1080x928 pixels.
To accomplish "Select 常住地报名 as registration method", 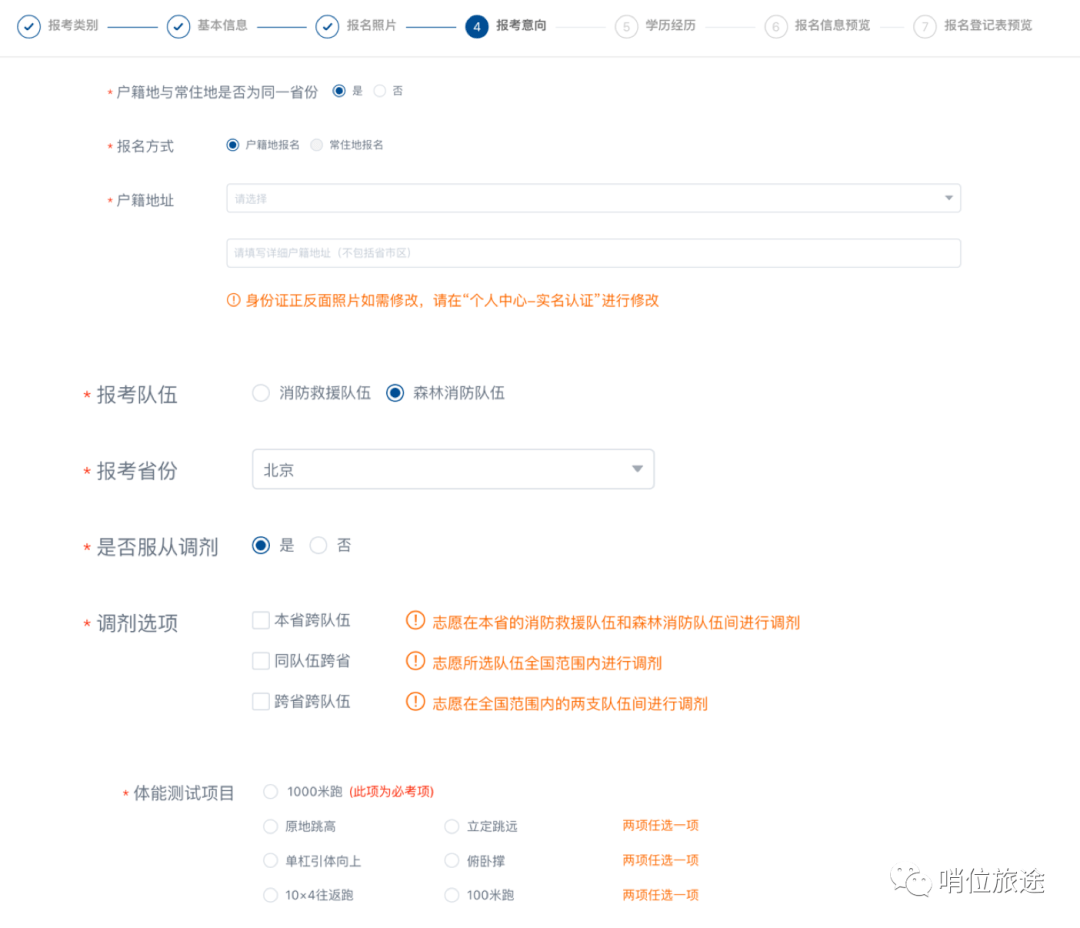I will point(316,144).
